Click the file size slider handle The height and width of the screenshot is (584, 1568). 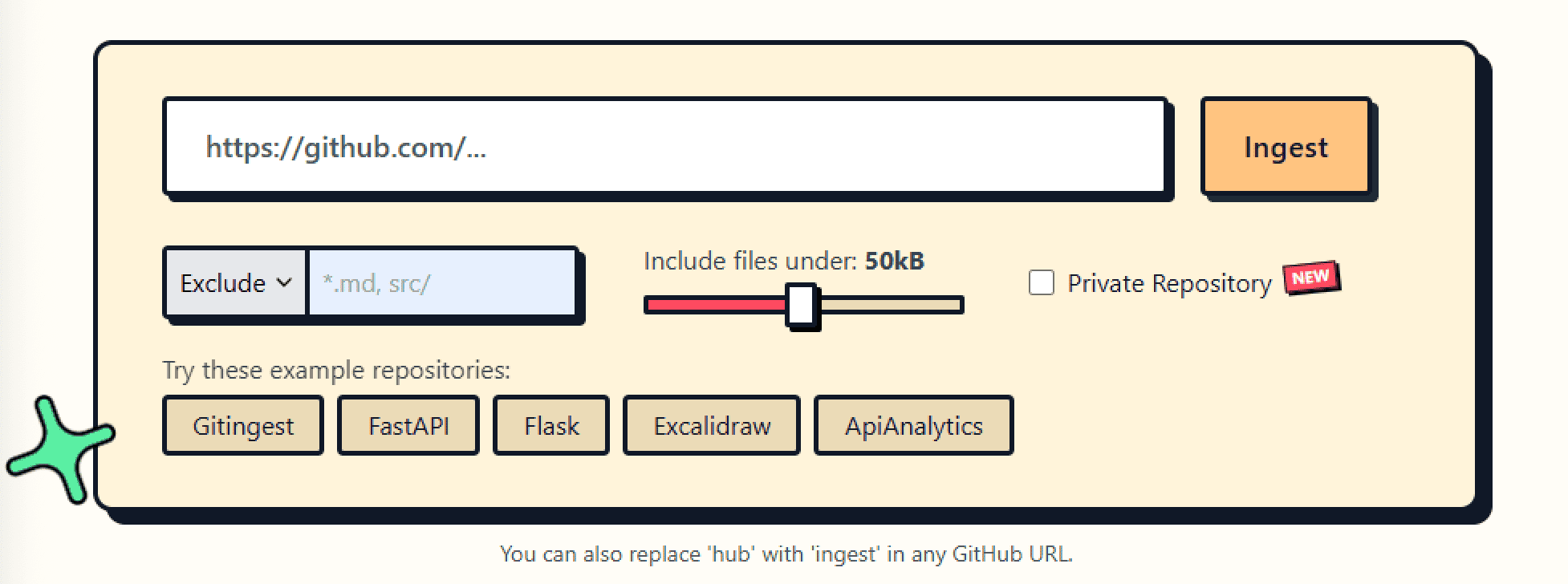pyautogui.click(x=801, y=306)
